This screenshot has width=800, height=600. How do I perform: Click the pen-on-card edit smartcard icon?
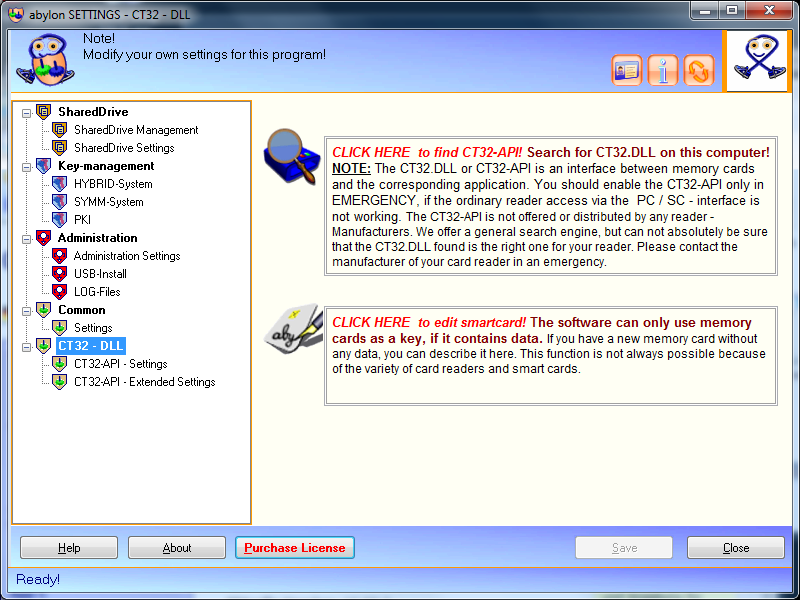pyautogui.click(x=293, y=329)
